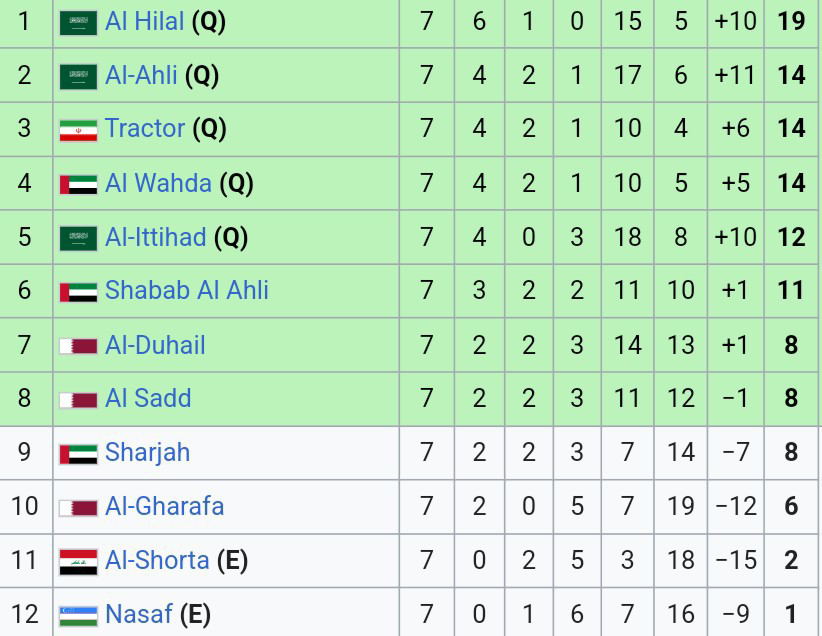Click the Iran flag next to Tractor
Viewport: 822px width, 636px height.
pos(78,130)
